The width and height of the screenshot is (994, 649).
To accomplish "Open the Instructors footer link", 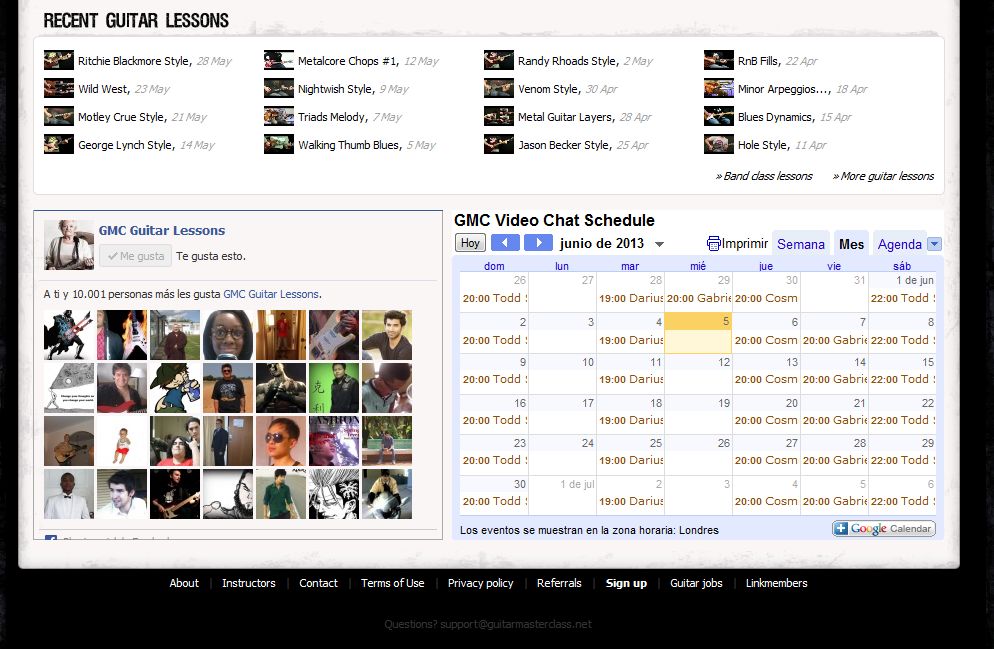I will coord(248,583).
